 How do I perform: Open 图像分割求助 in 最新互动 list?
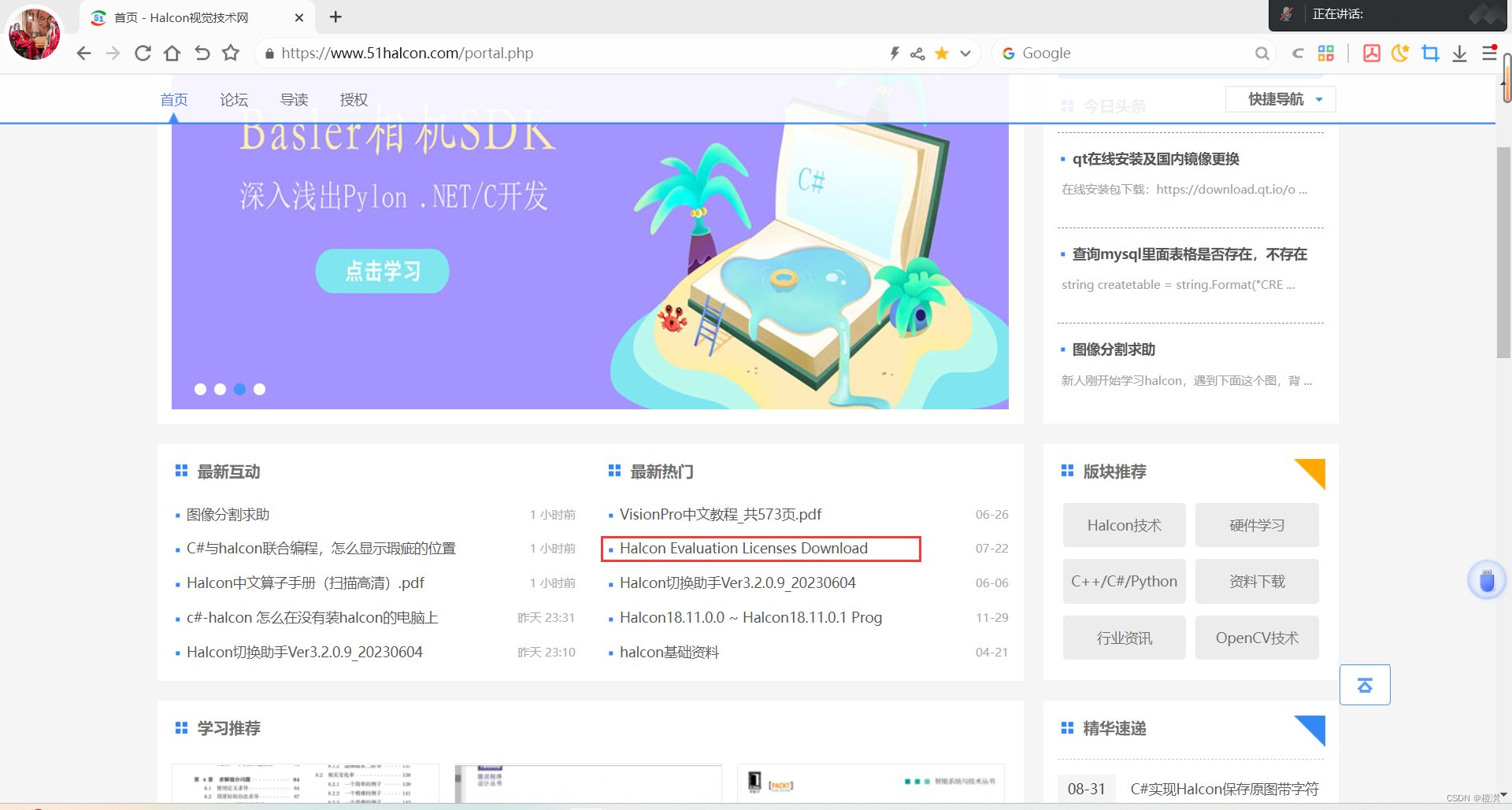[x=228, y=515]
